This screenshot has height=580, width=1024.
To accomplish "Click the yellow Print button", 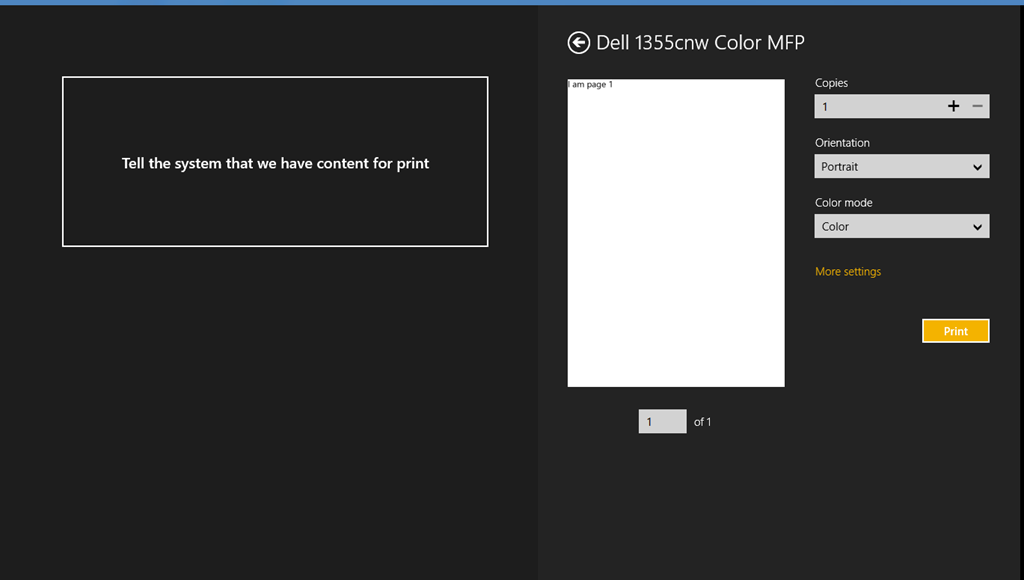I will (955, 331).
